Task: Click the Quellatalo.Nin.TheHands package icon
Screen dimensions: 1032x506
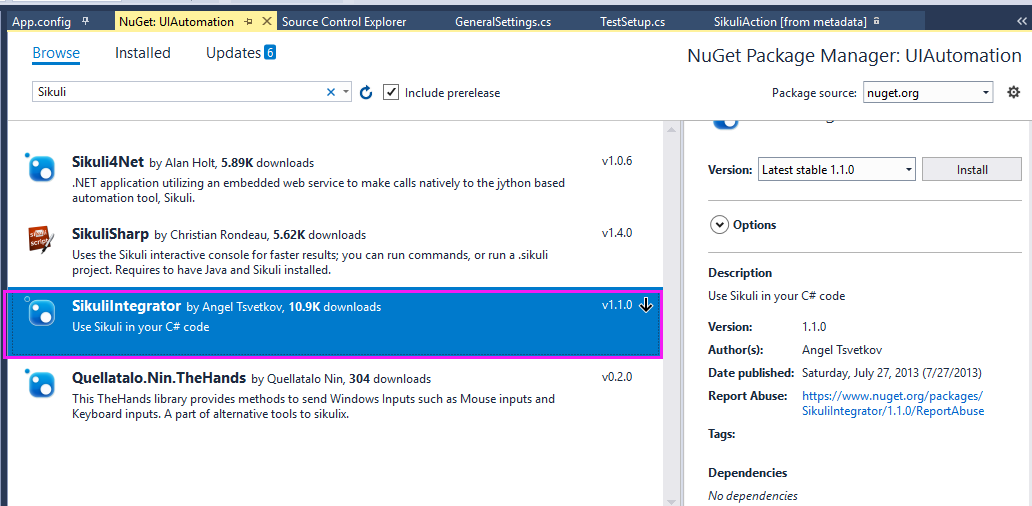Action: pos(41,385)
